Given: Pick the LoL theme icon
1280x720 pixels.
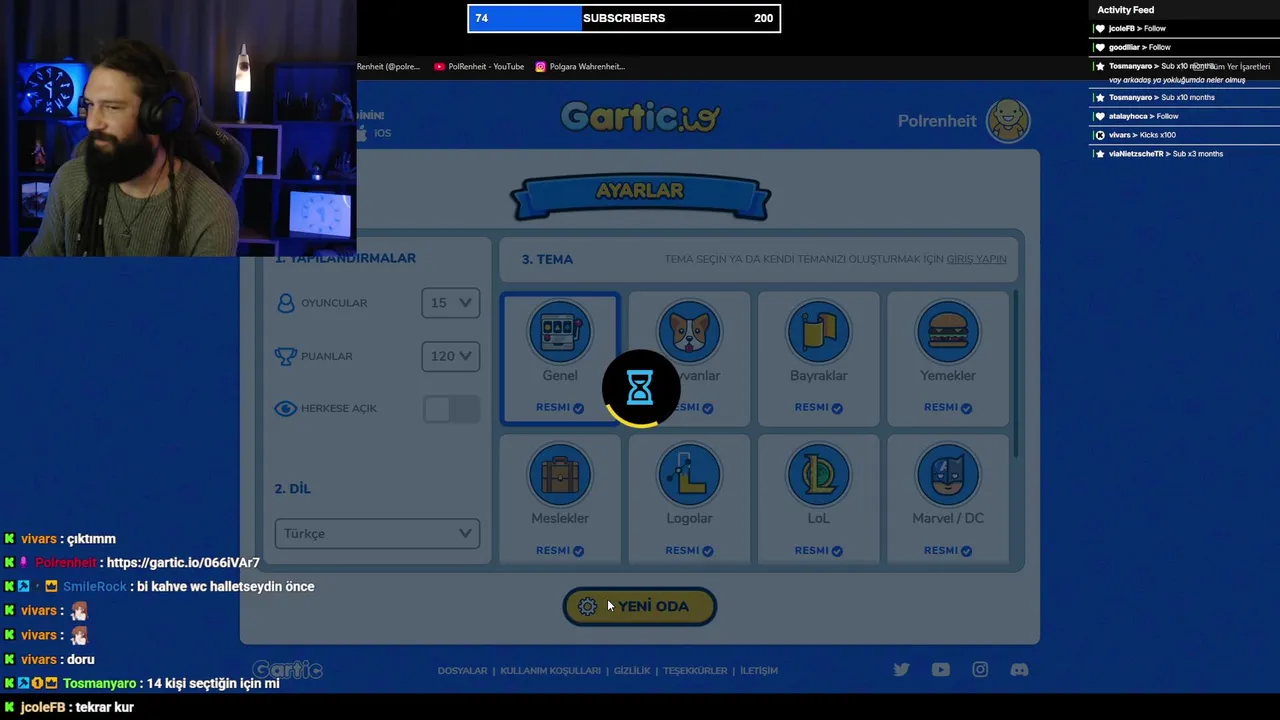Looking at the screenshot, I should [x=818, y=474].
